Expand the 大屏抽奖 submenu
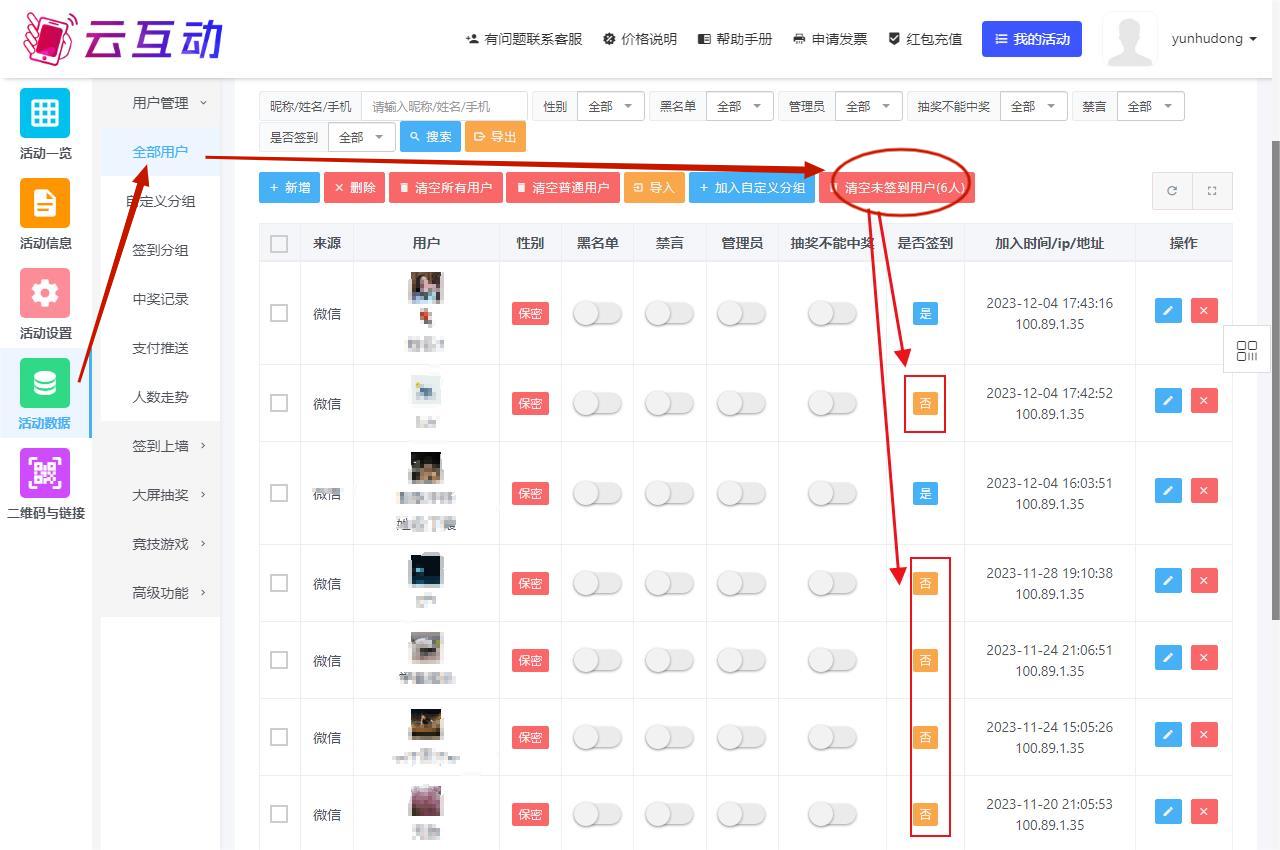The image size is (1280, 850). [x=168, y=495]
